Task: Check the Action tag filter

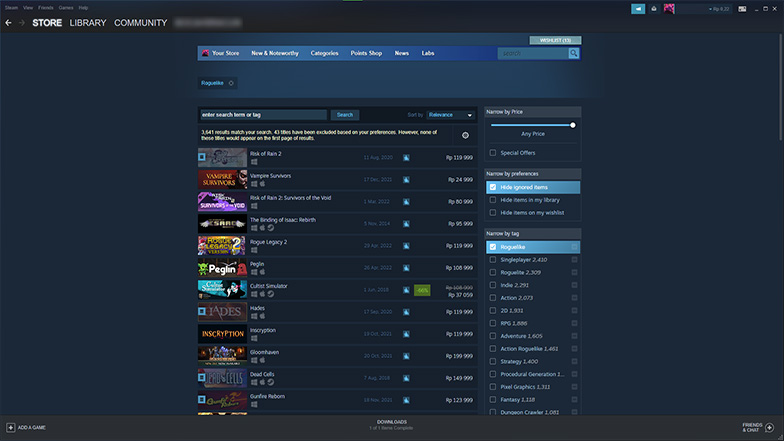Action: pos(493,298)
